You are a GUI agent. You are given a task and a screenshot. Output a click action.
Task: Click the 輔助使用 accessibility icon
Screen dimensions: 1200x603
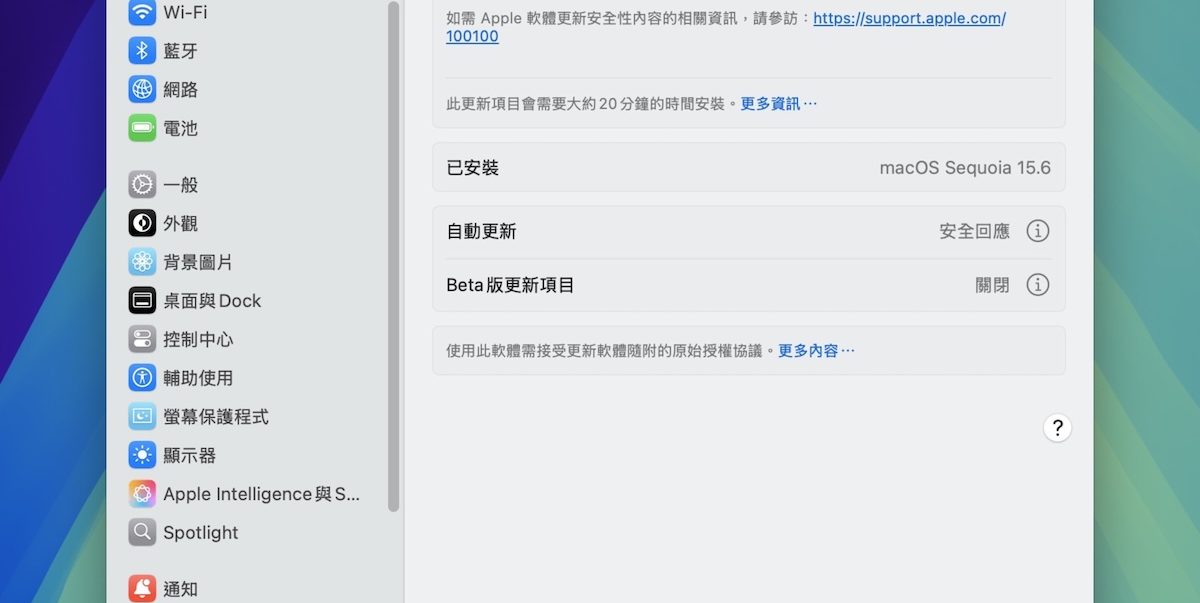(x=142, y=378)
